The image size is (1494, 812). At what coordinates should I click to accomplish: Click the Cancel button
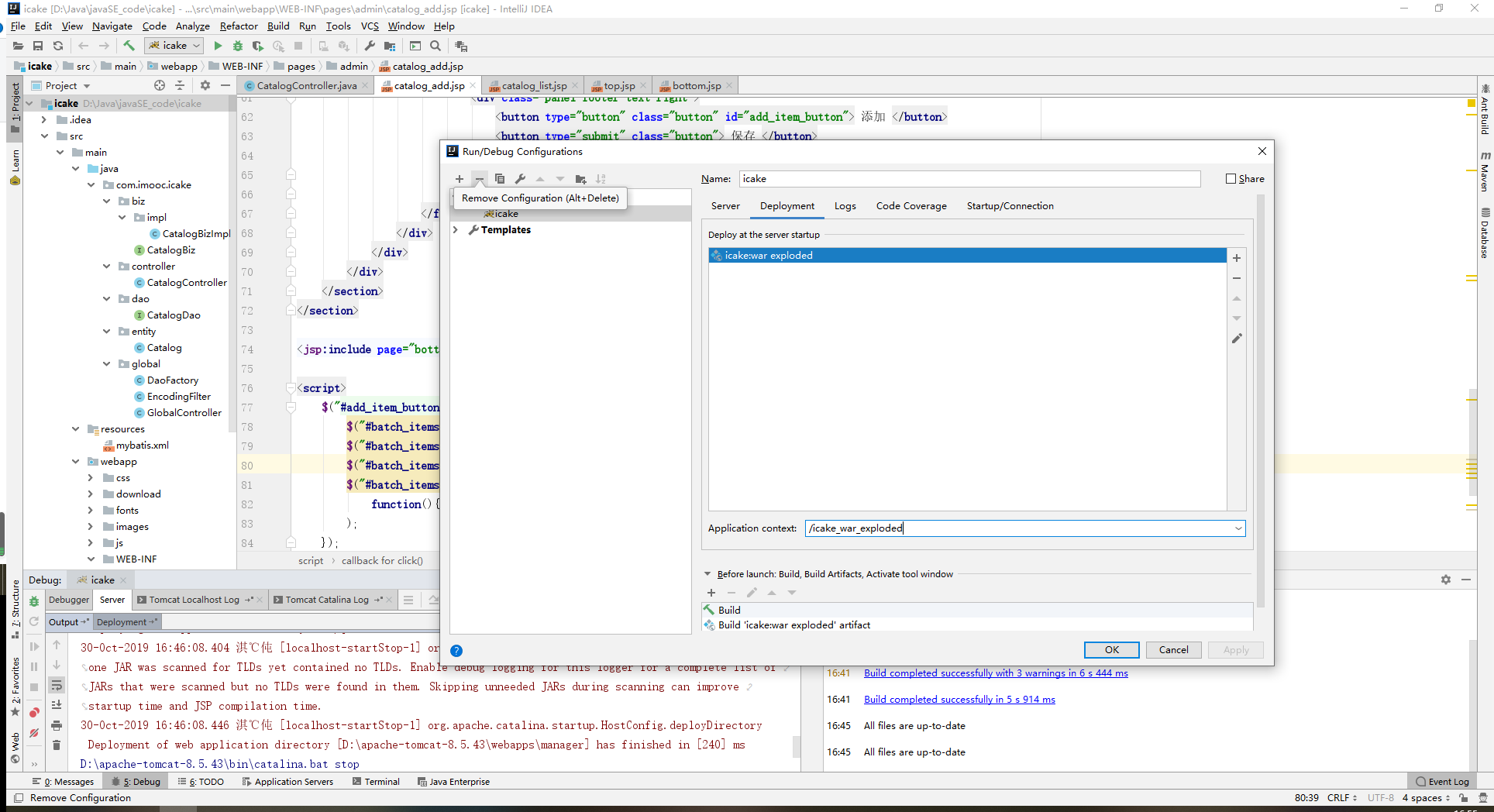click(x=1173, y=650)
